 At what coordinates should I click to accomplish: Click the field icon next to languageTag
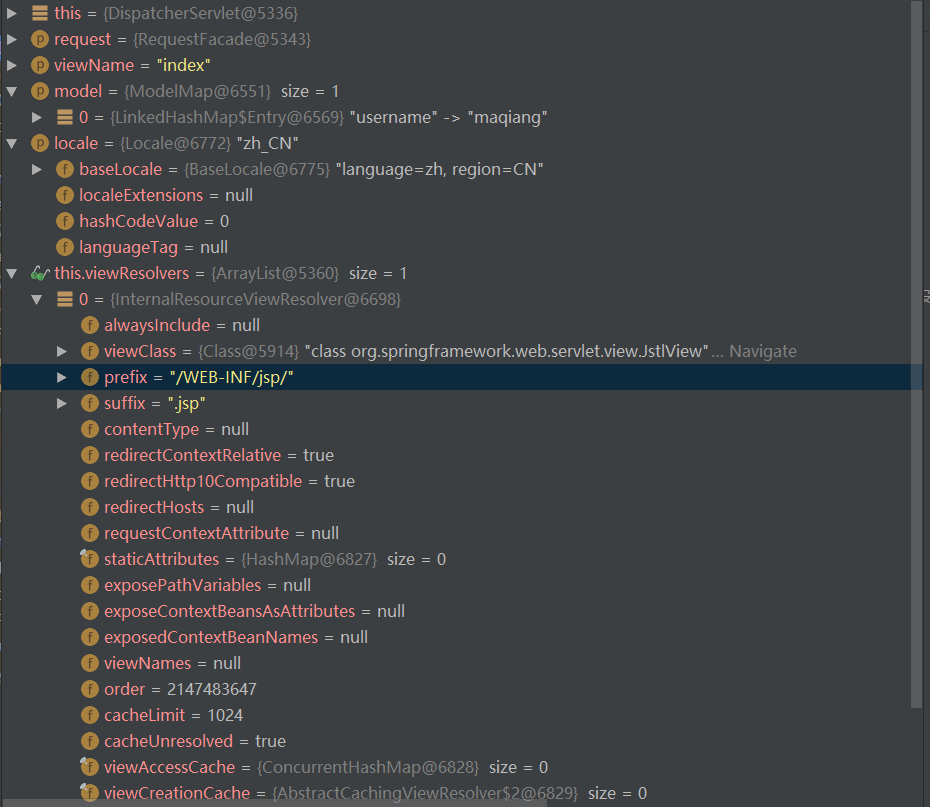[65, 247]
